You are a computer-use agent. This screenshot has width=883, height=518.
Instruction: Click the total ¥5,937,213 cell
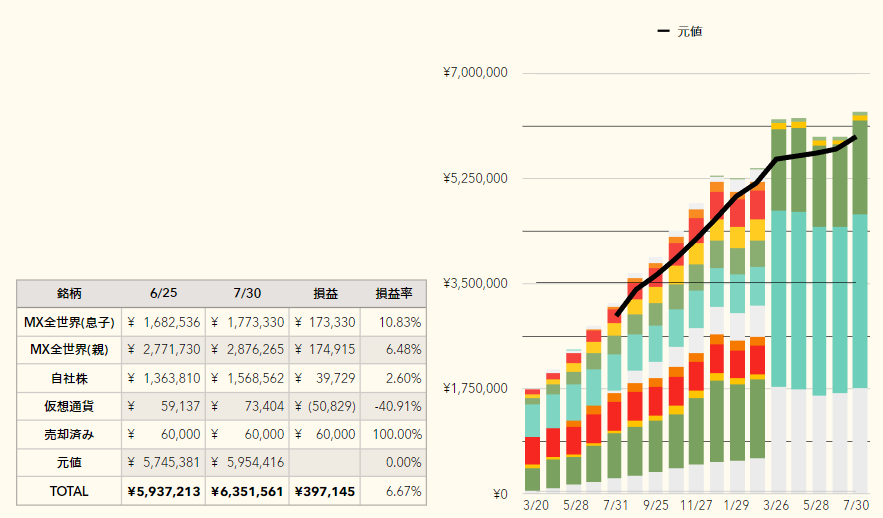click(x=163, y=491)
